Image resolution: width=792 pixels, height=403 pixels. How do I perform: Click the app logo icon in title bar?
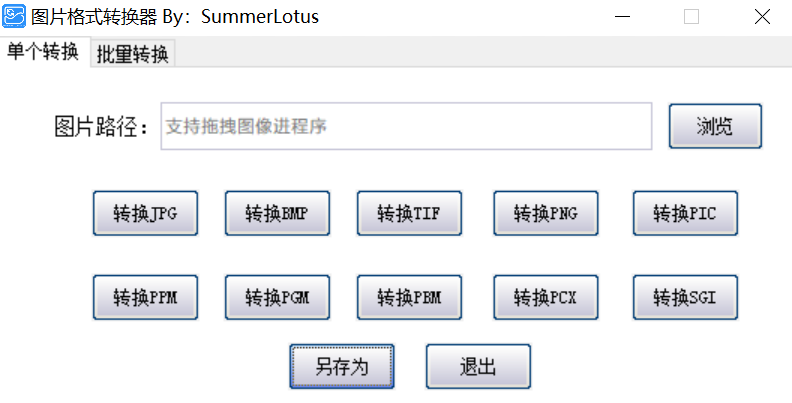15,16
